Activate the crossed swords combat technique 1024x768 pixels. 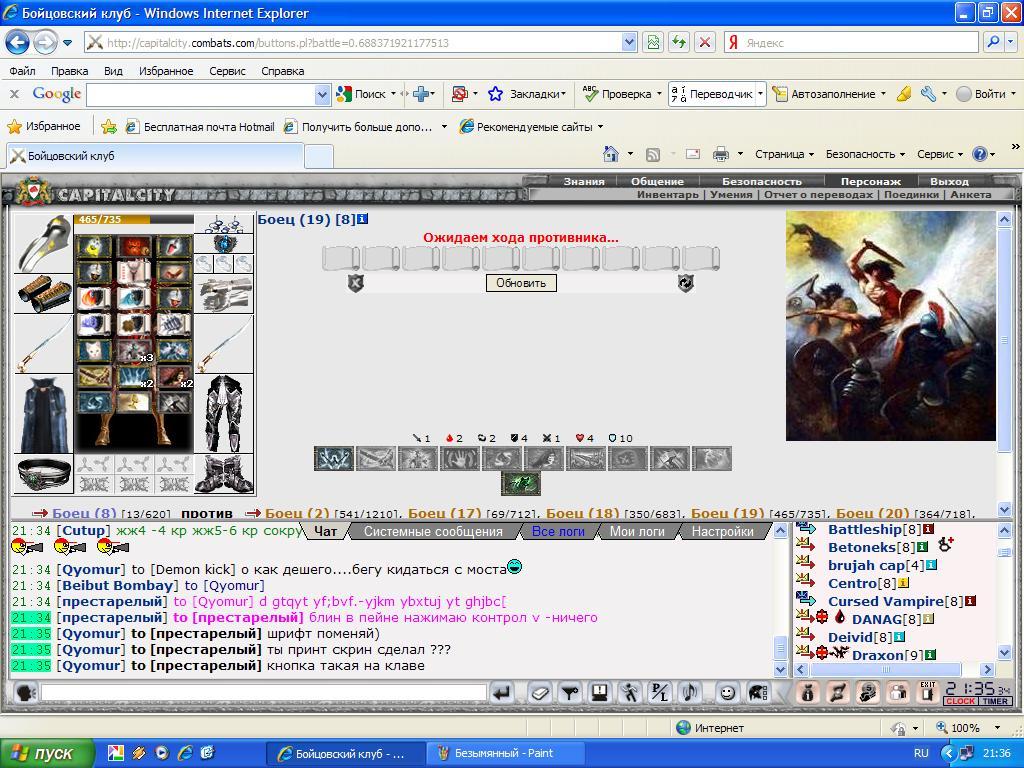click(x=376, y=458)
